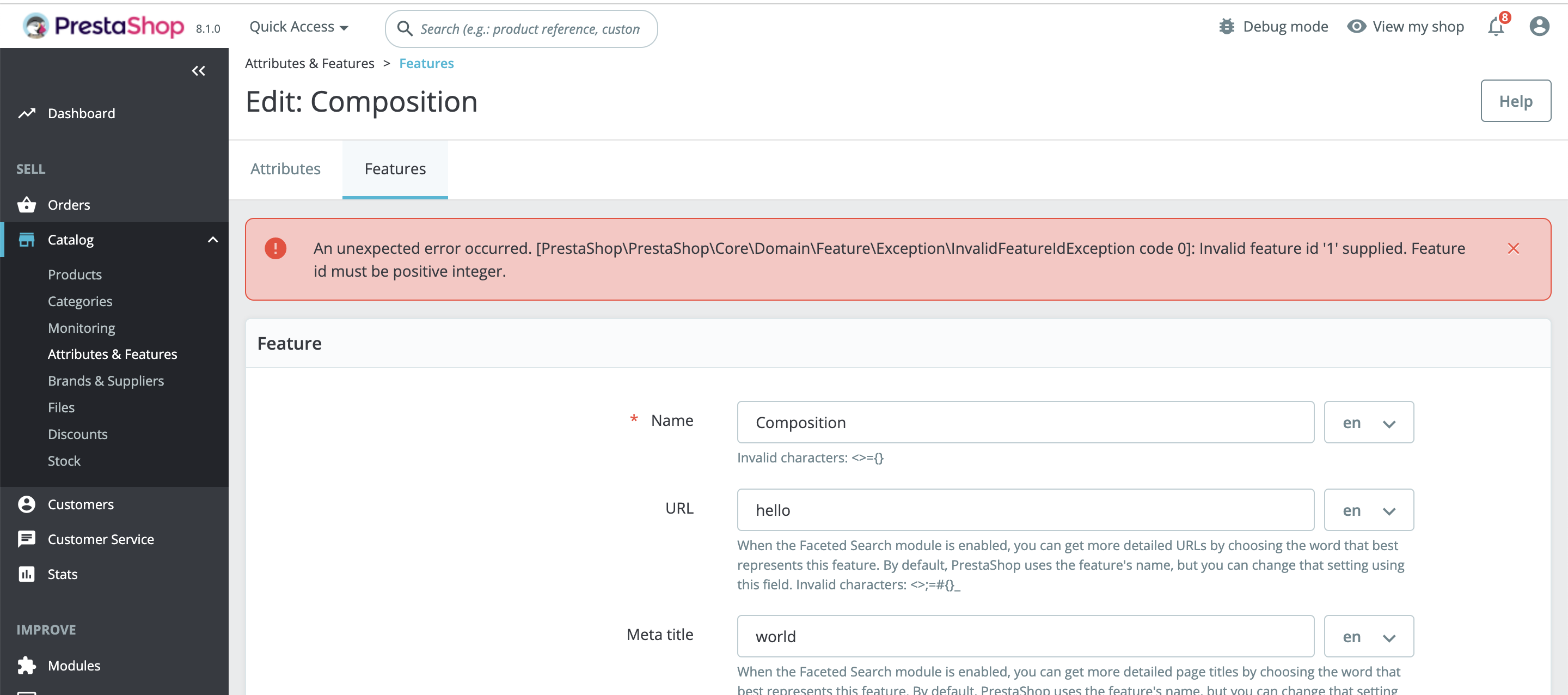Click the Debug mode bug icon

(1227, 26)
